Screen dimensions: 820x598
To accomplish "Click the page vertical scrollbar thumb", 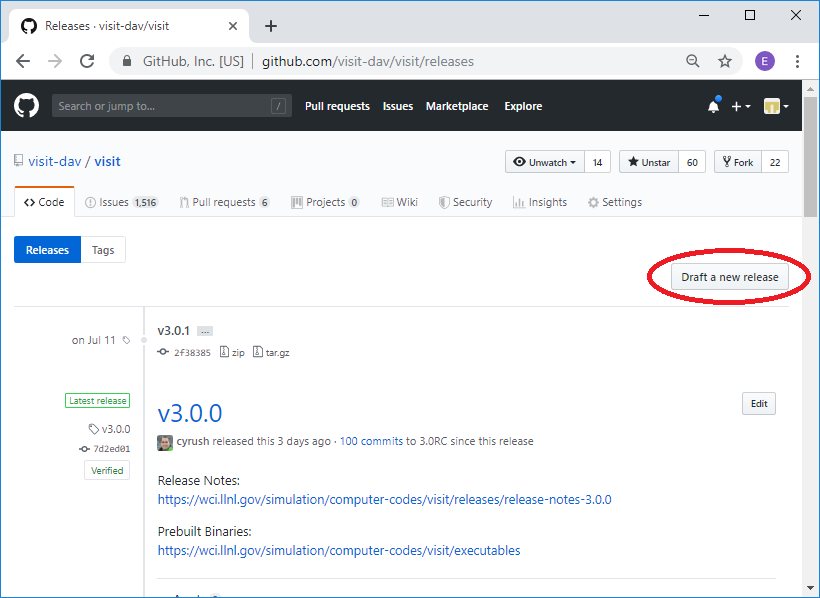I will [x=811, y=156].
